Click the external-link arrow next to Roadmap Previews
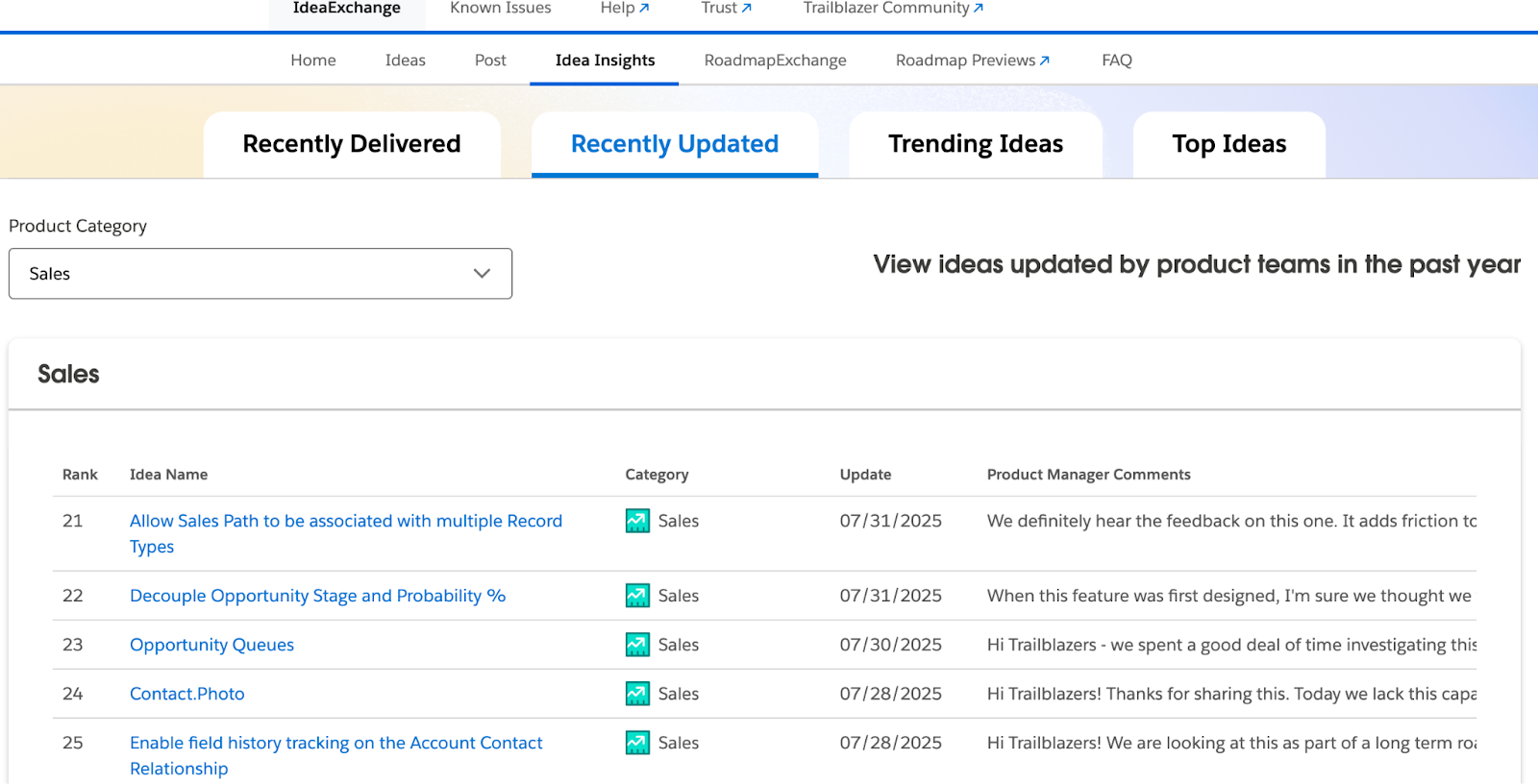Screen dimensions: 1538x784 1045,61
